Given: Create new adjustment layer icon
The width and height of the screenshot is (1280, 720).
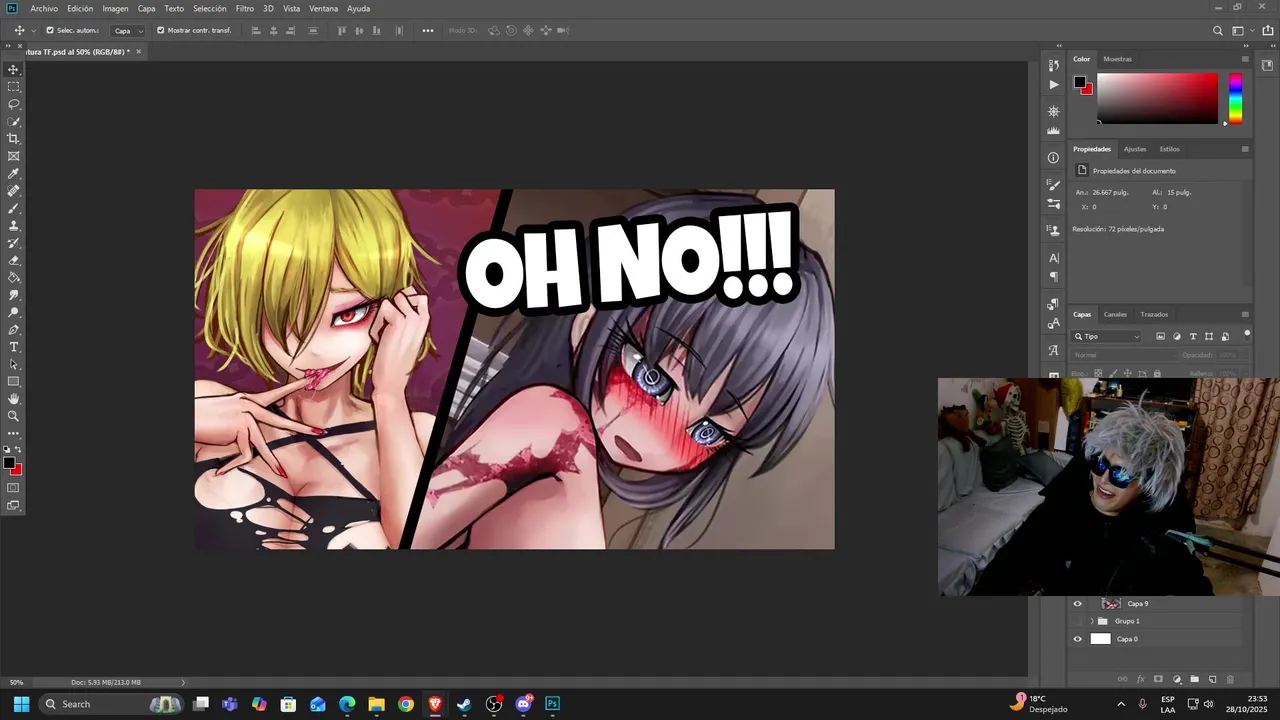Looking at the screenshot, I should (1176, 679).
